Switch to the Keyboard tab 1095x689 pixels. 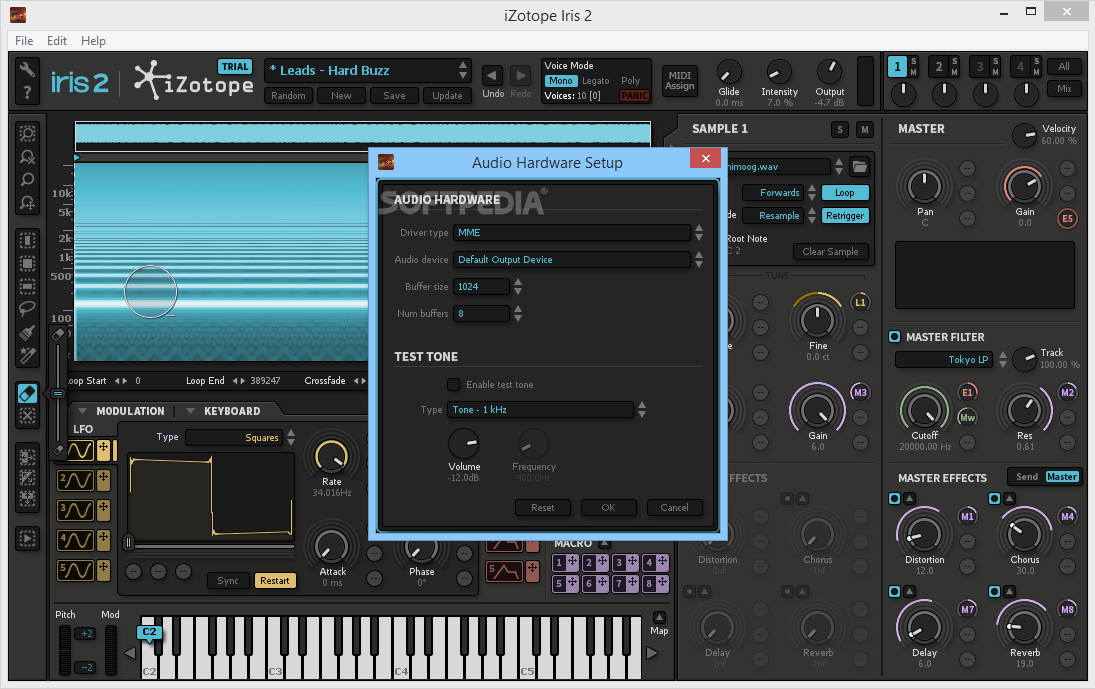coord(232,411)
